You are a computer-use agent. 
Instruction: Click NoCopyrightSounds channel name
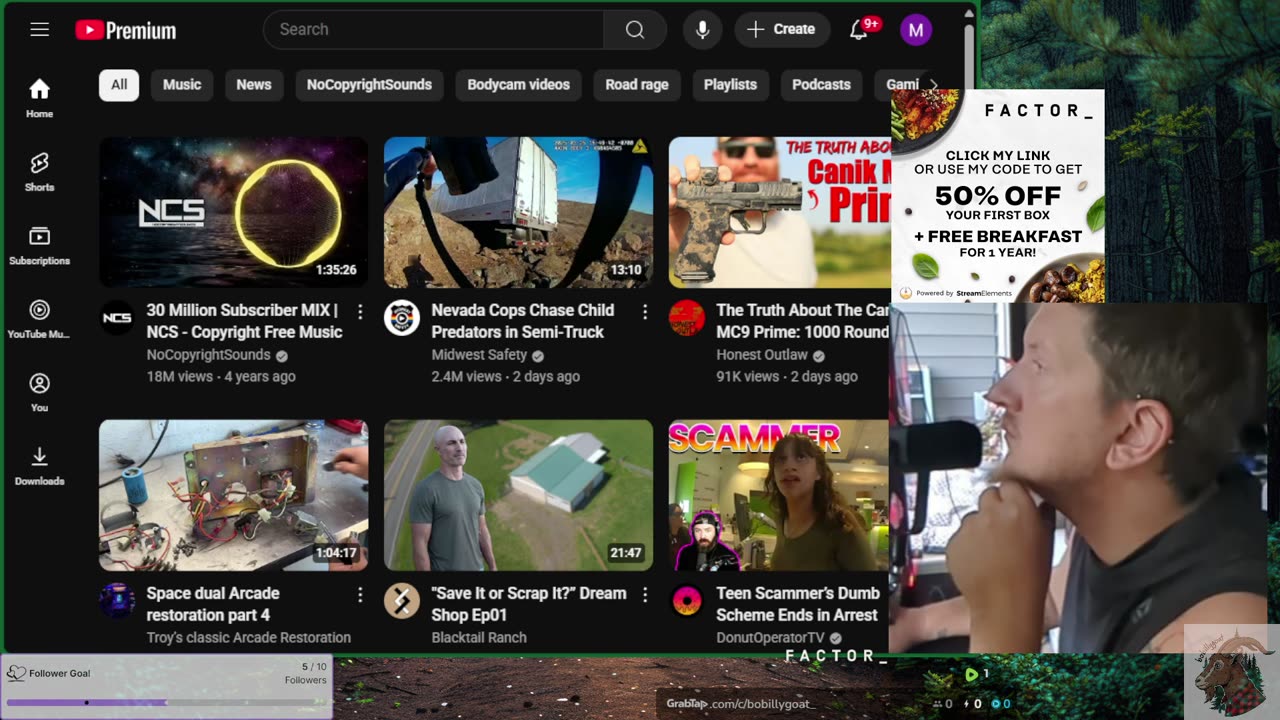point(208,355)
